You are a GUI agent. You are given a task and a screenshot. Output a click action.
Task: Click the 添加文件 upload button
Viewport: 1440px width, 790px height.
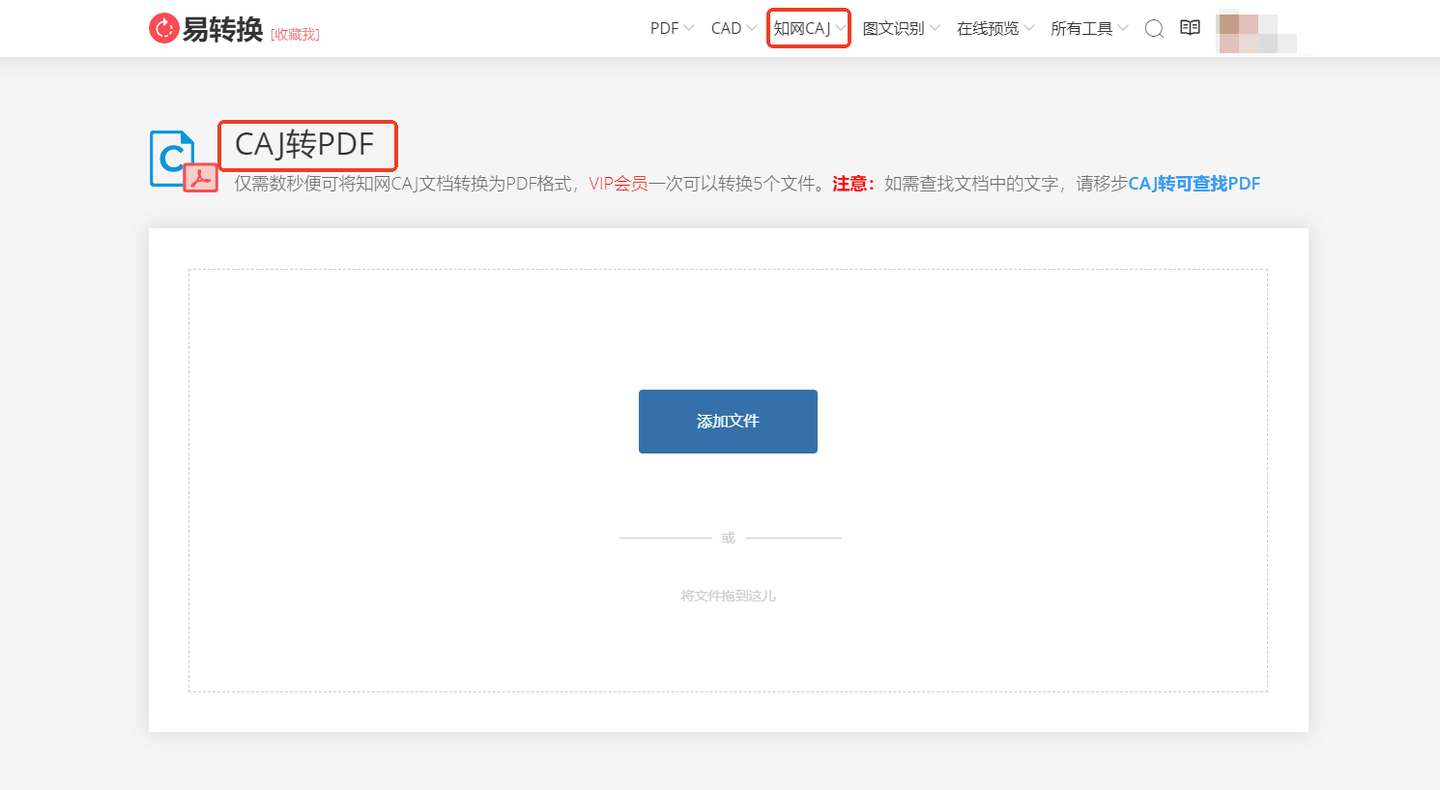(x=728, y=421)
